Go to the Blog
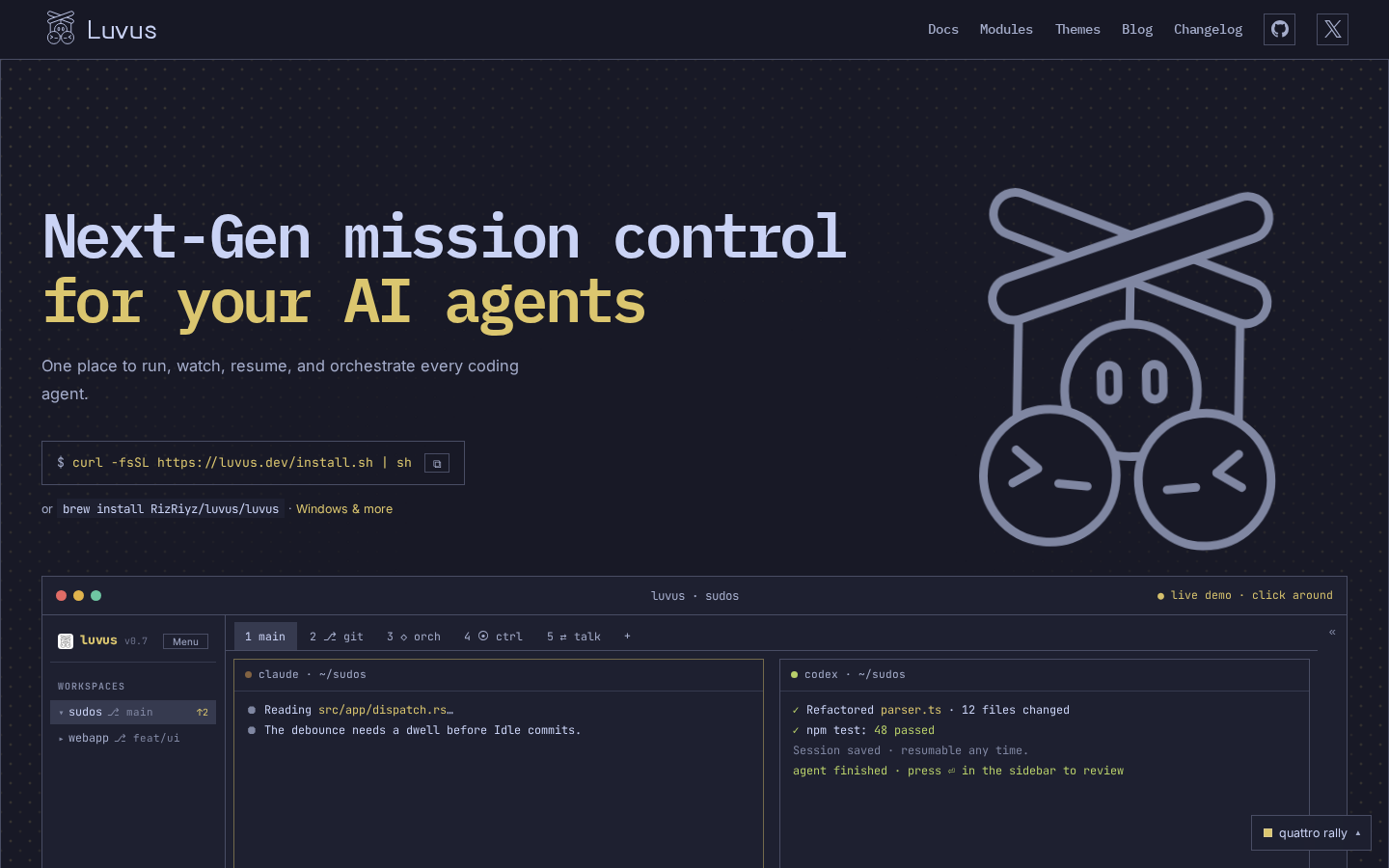1389x868 pixels. [1137, 29]
